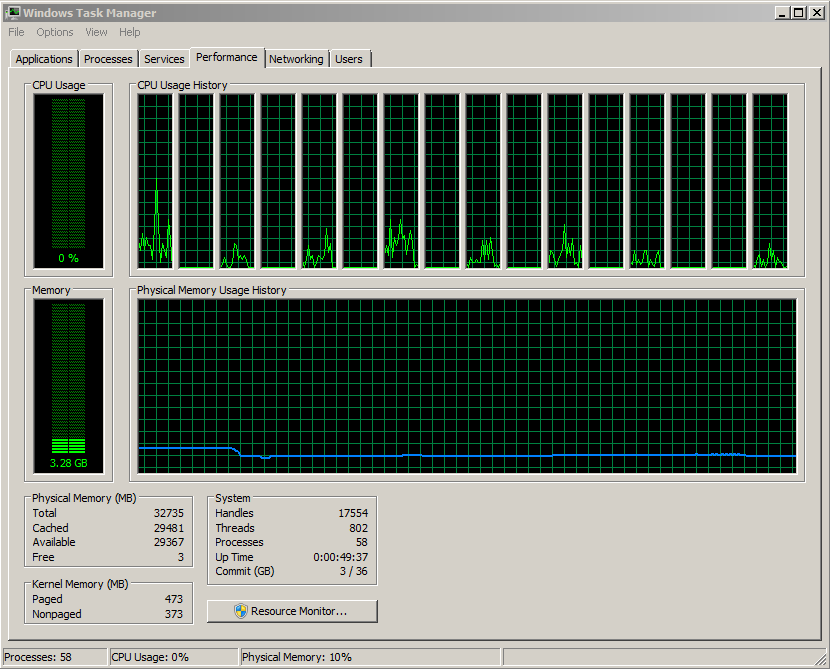The image size is (830, 669).
Task: Switch to the Networking tab
Action: click(296, 59)
